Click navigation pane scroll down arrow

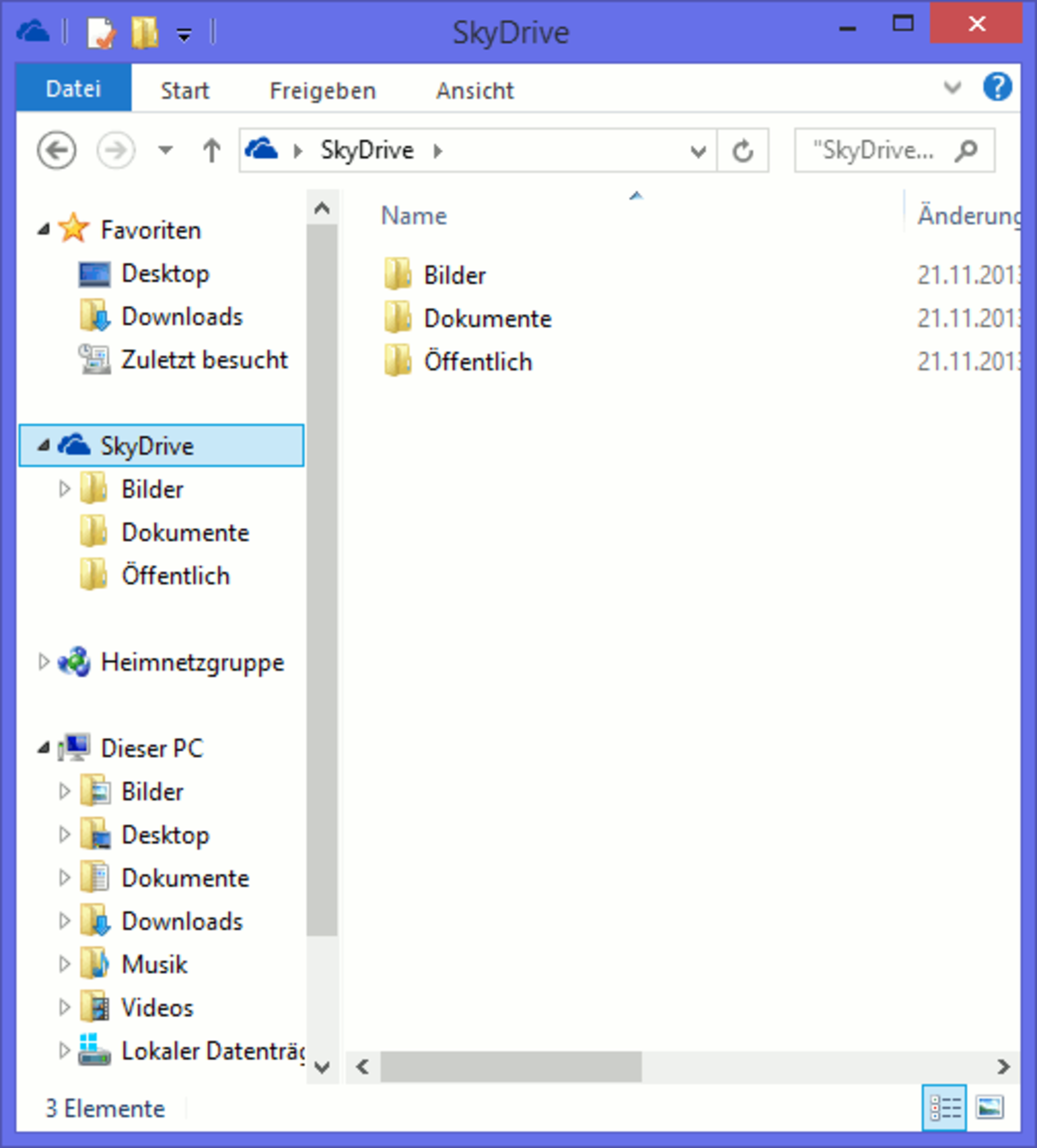pos(322,1066)
